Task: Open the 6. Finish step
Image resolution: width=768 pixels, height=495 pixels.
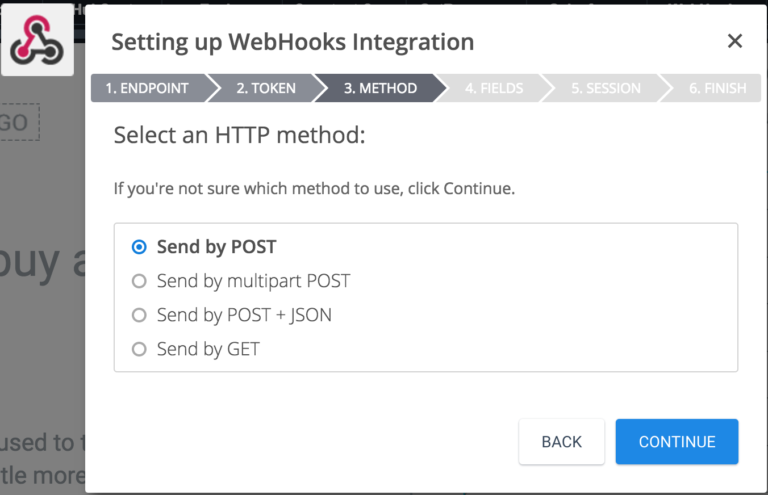Action: (x=717, y=88)
